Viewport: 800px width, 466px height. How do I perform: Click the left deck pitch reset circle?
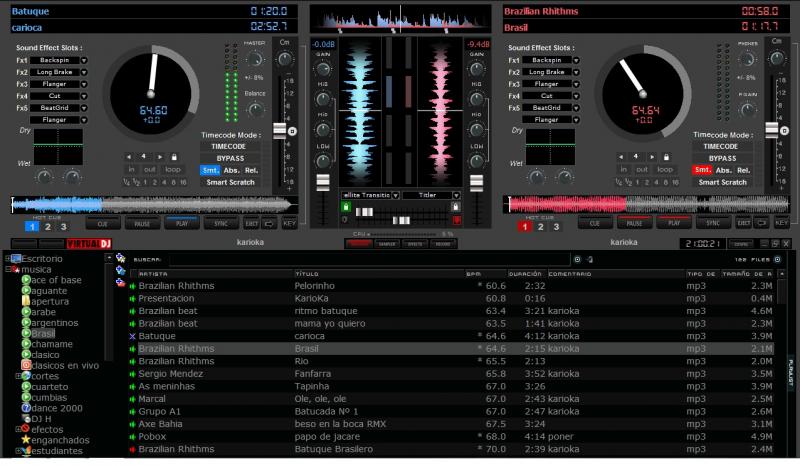pos(292,131)
